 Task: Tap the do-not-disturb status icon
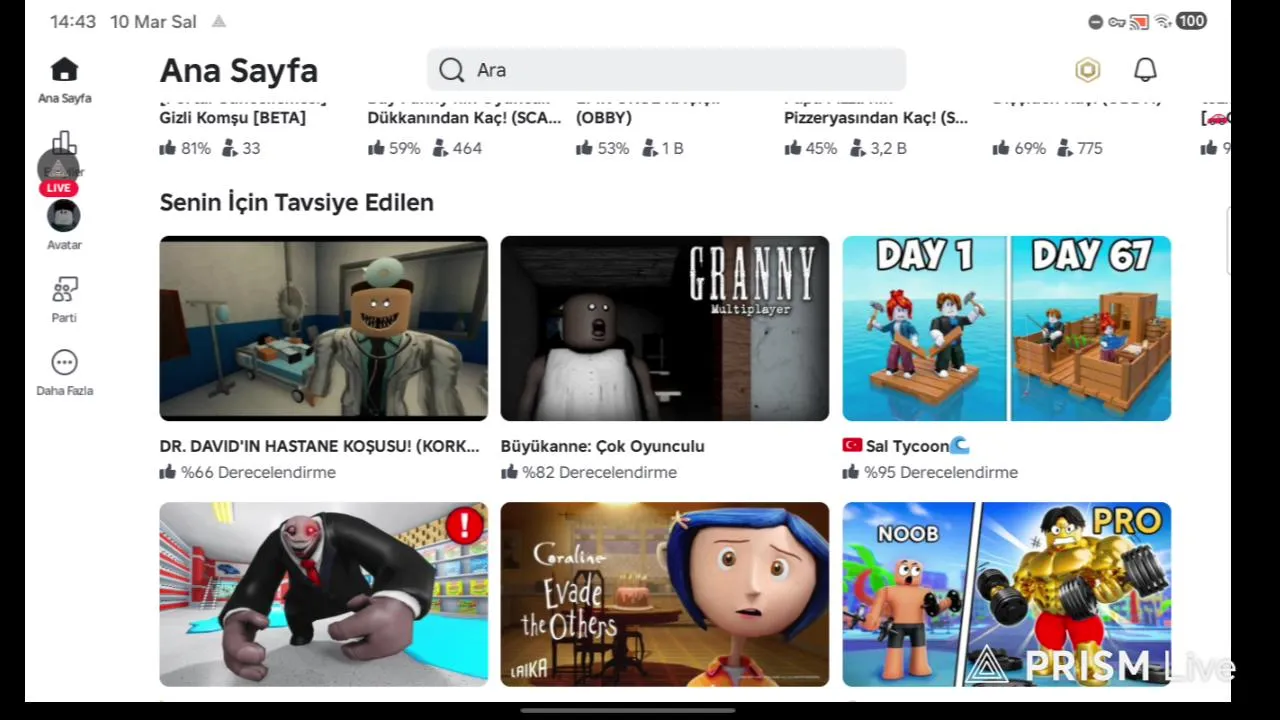[x=1095, y=21]
